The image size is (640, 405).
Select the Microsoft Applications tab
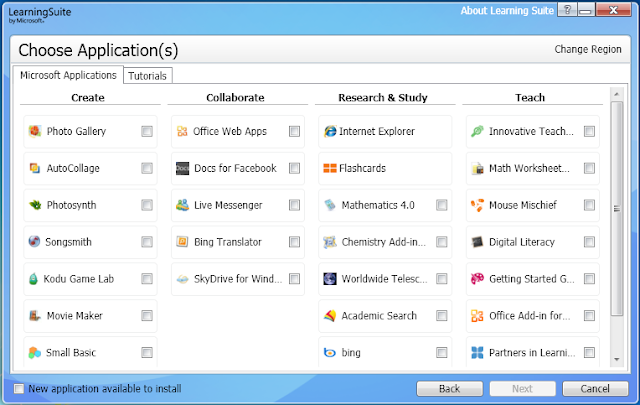[x=68, y=75]
